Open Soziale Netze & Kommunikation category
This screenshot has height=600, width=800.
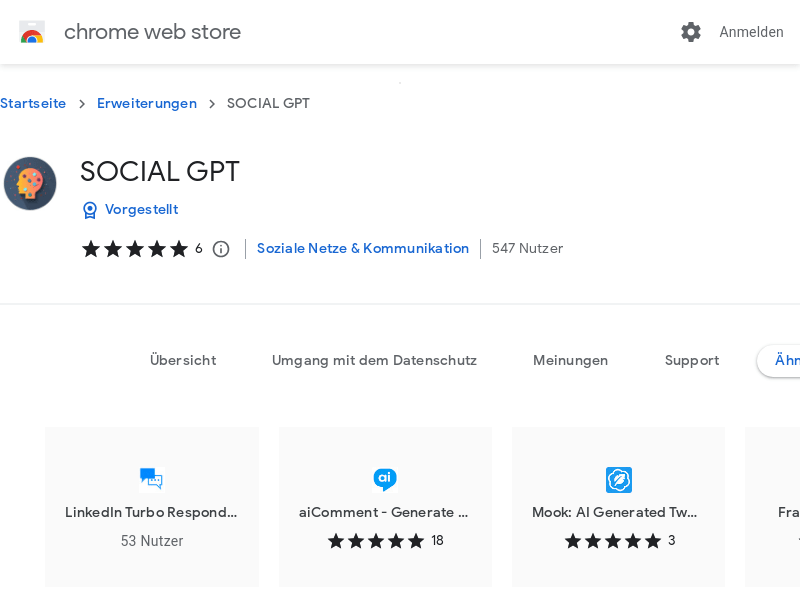click(363, 248)
